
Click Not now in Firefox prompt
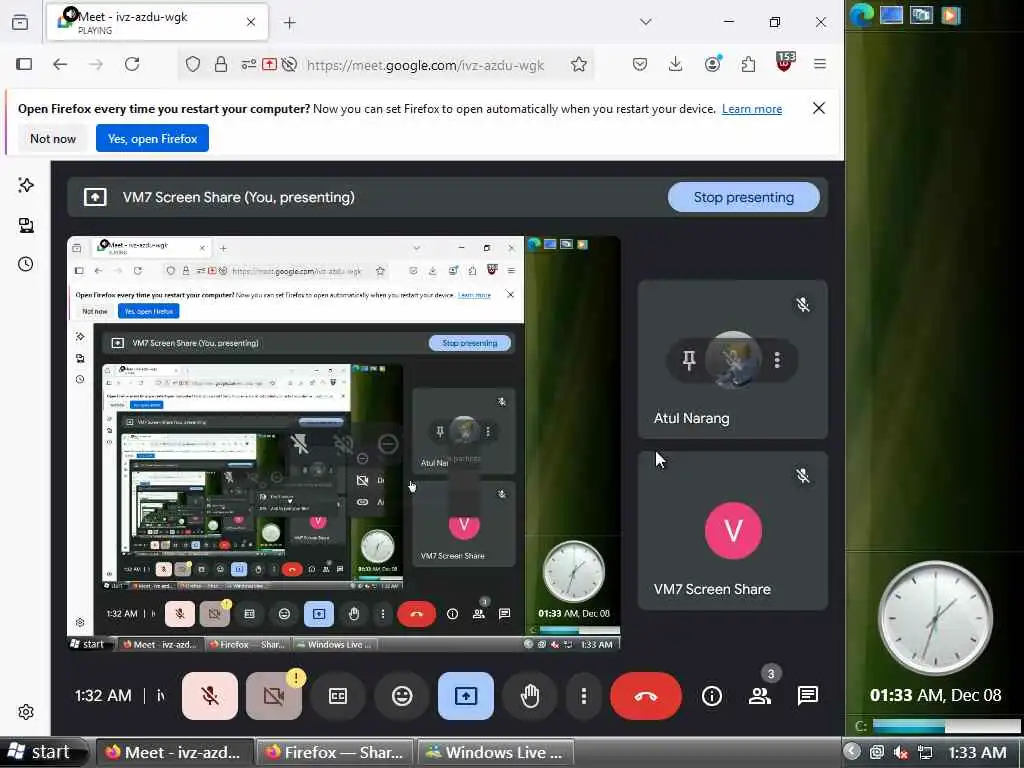(x=53, y=138)
